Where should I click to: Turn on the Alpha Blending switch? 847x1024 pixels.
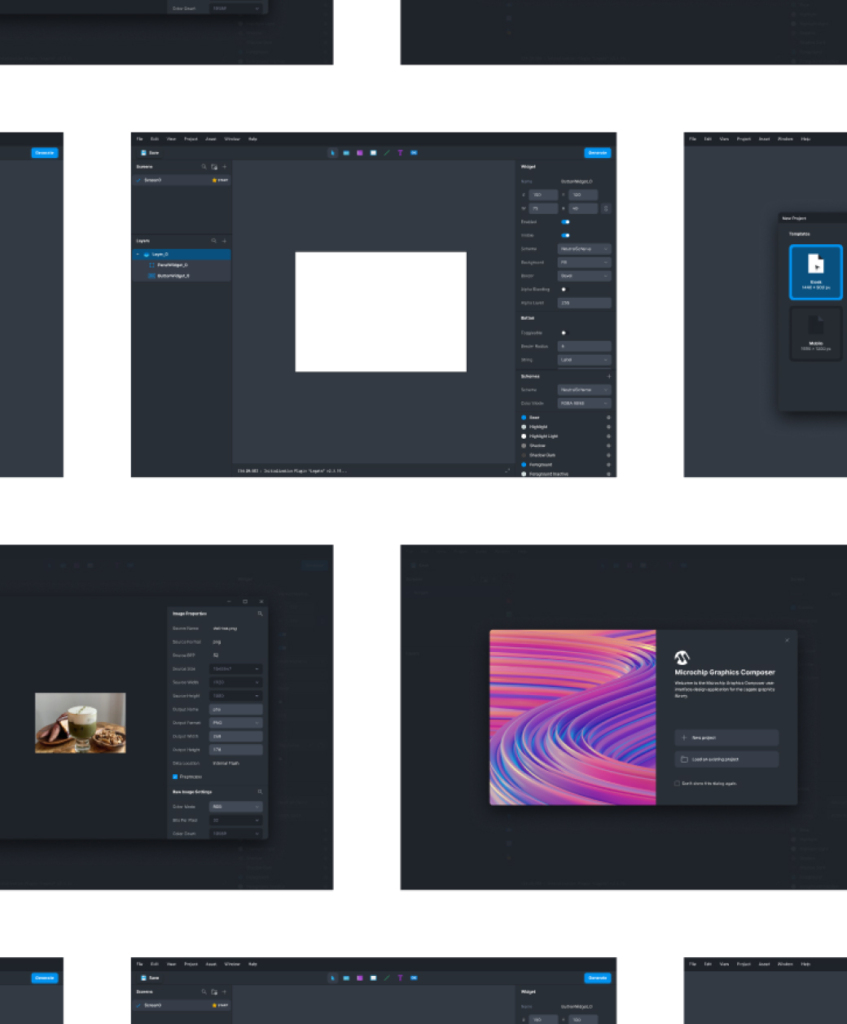pos(564,289)
